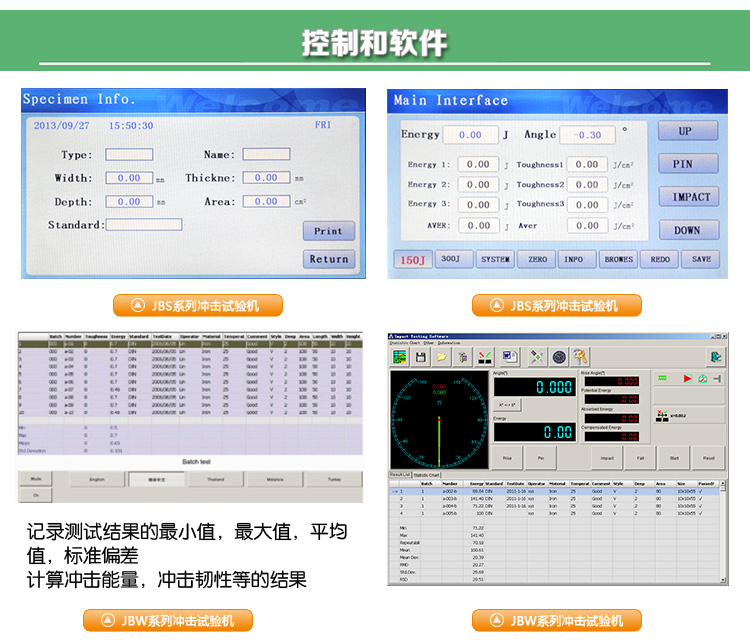This screenshot has width=750, height=641.
Task: Open the Statistic Chart menu
Action: (x=403, y=343)
